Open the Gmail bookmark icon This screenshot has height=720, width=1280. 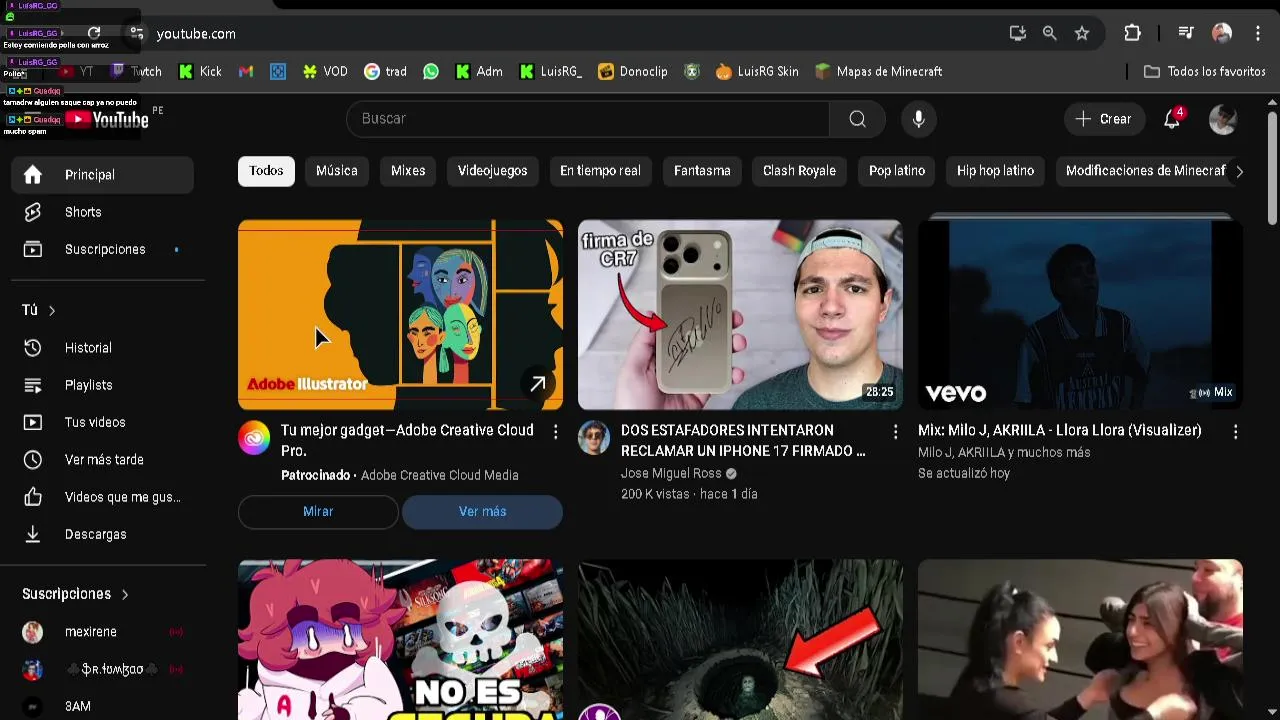point(246,72)
